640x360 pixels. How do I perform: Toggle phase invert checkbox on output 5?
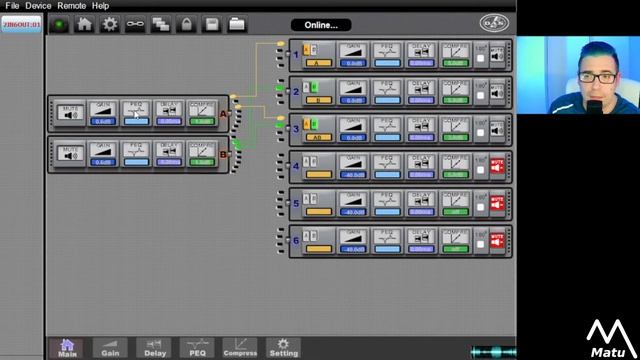[480, 207]
